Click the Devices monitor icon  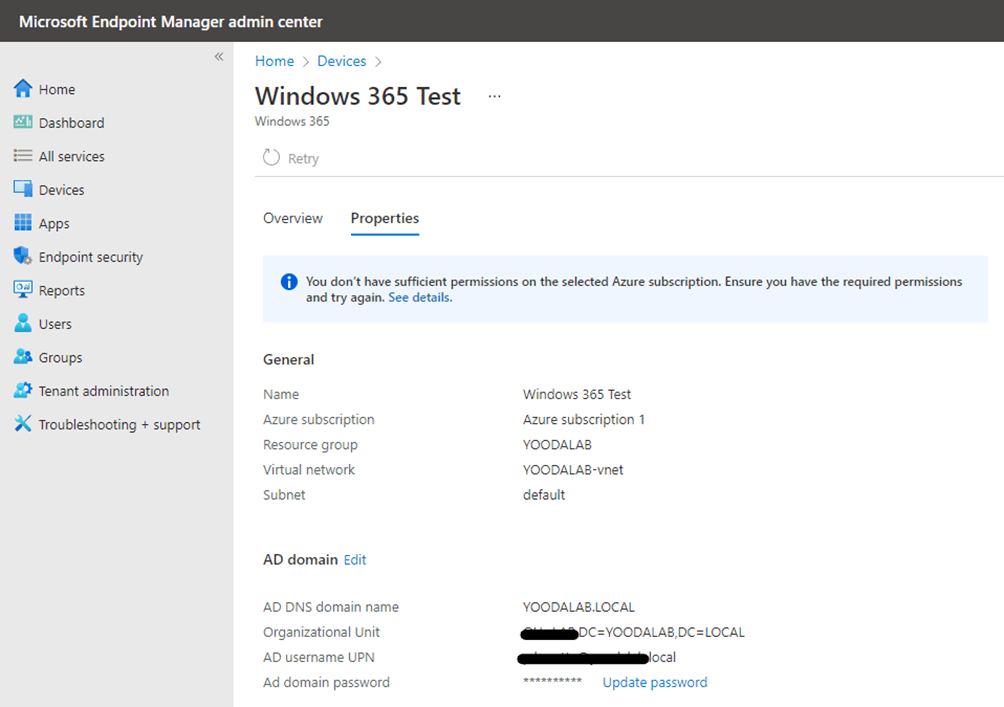(23, 189)
